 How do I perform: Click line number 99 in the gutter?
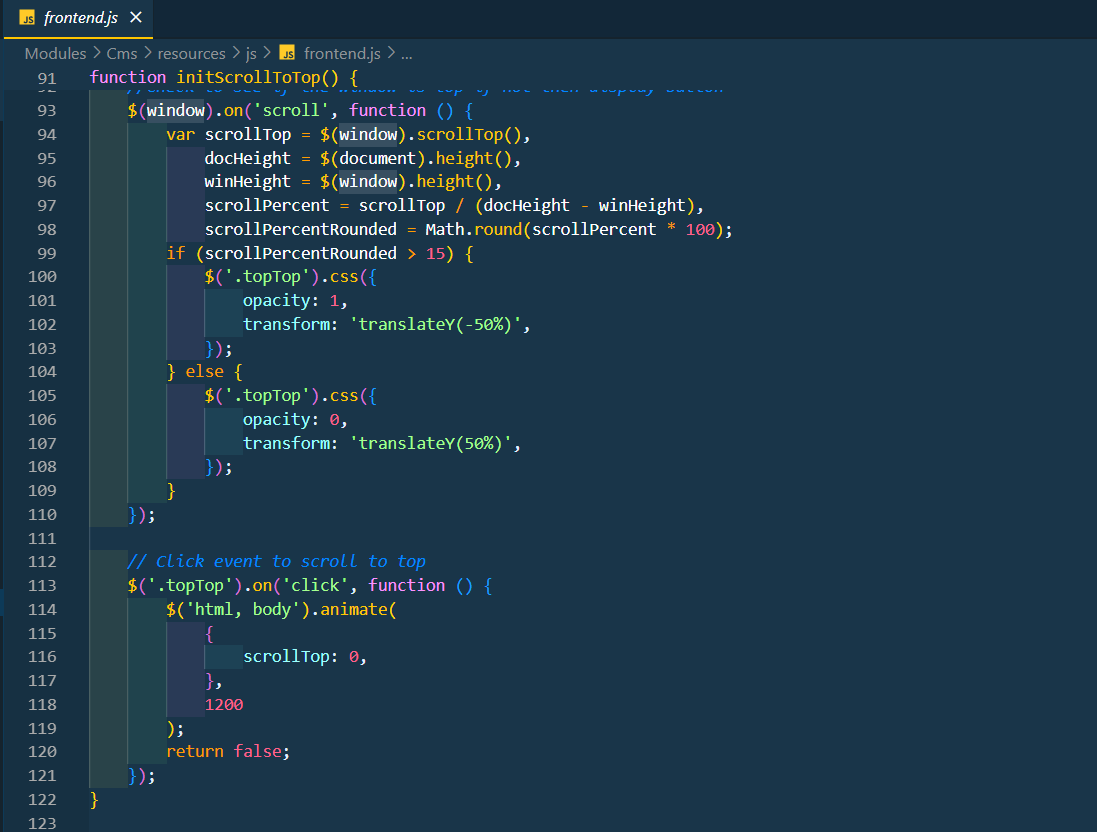click(47, 253)
